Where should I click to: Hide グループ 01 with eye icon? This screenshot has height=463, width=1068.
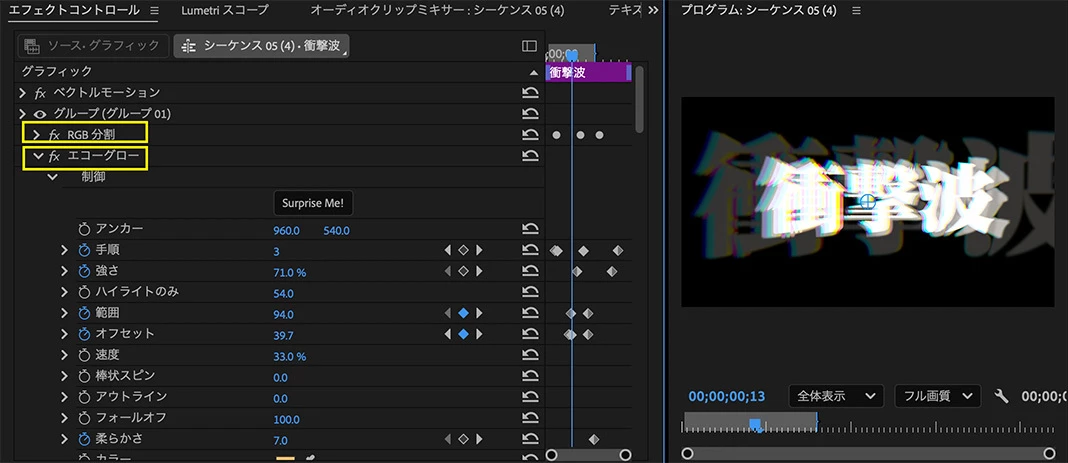pos(40,114)
